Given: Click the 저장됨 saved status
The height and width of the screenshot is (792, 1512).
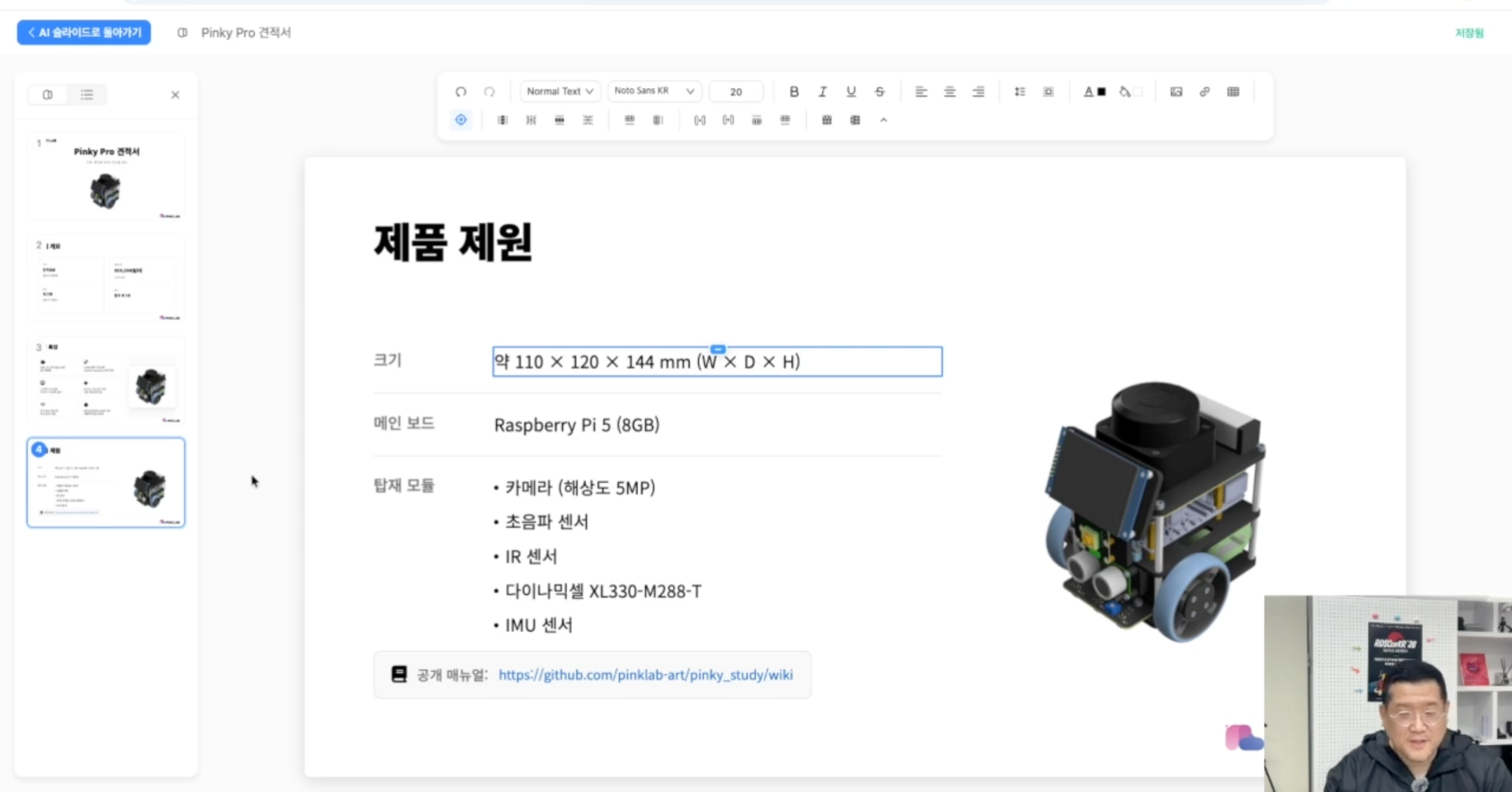Looking at the screenshot, I should tap(1469, 33).
